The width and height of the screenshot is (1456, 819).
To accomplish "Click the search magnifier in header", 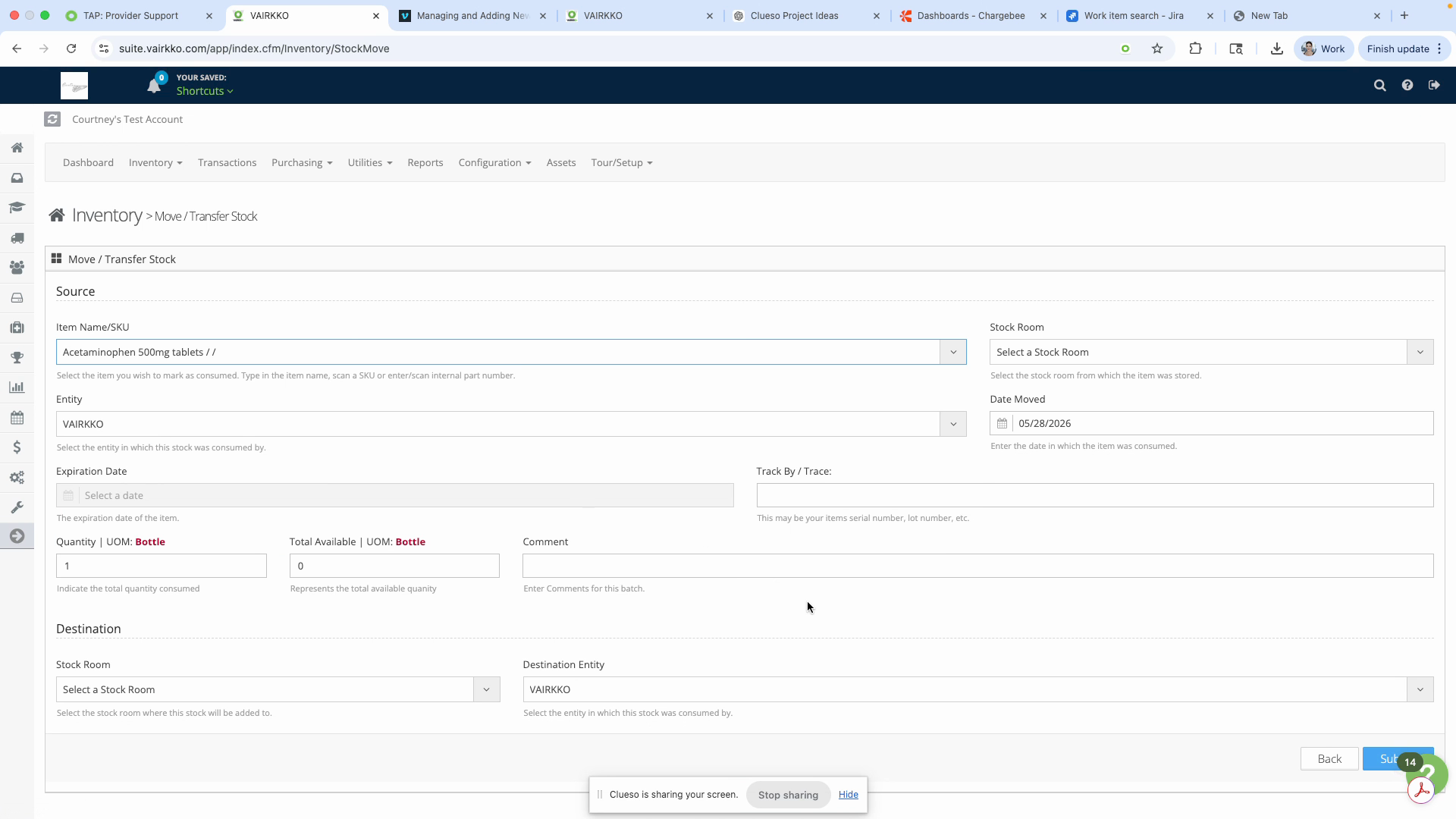I will point(1380,86).
